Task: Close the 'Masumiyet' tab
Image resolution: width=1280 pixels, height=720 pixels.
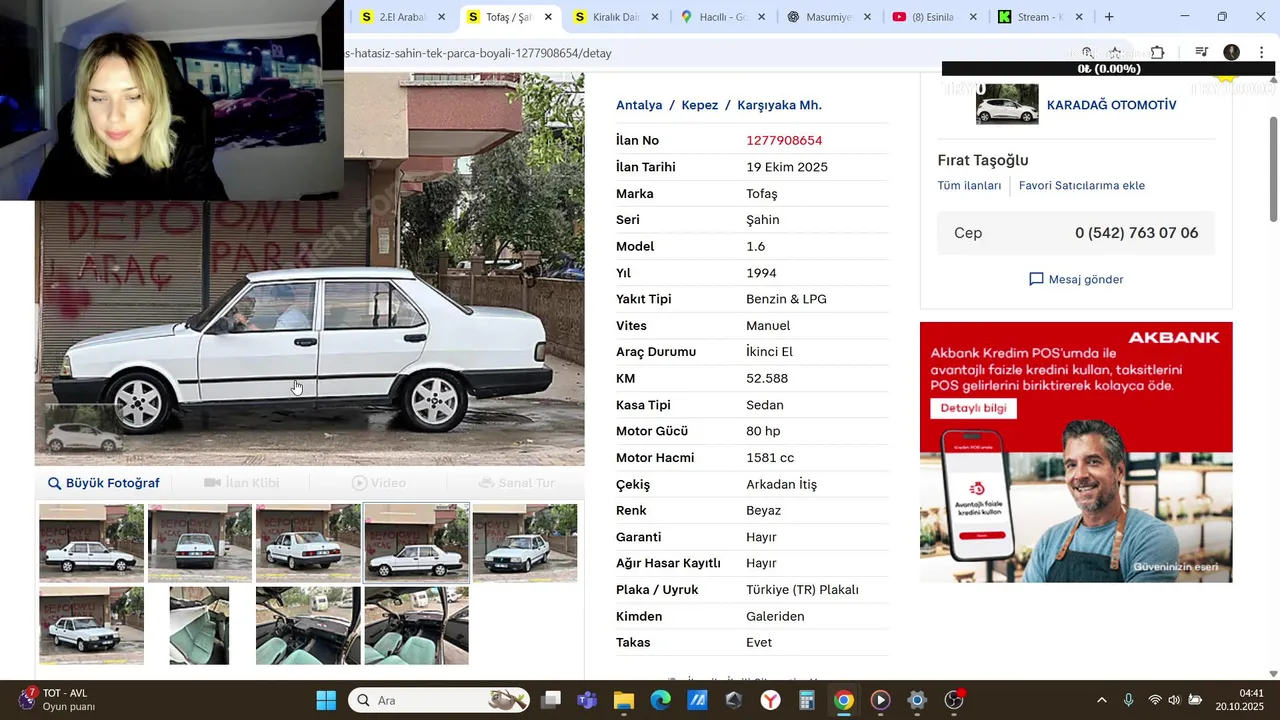Action: pos(867,17)
